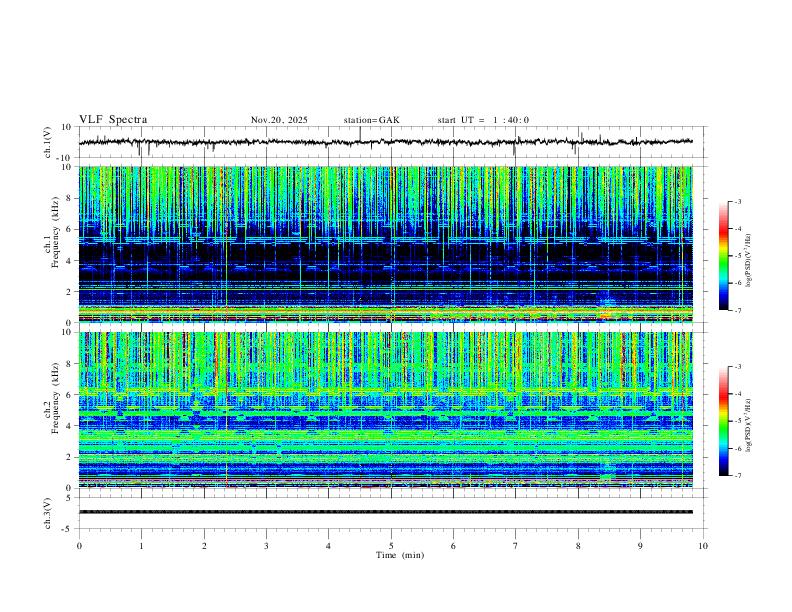Click inside the ch.1 spectrogram panel
792x612 pixels.
pyautogui.click(x=385, y=244)
